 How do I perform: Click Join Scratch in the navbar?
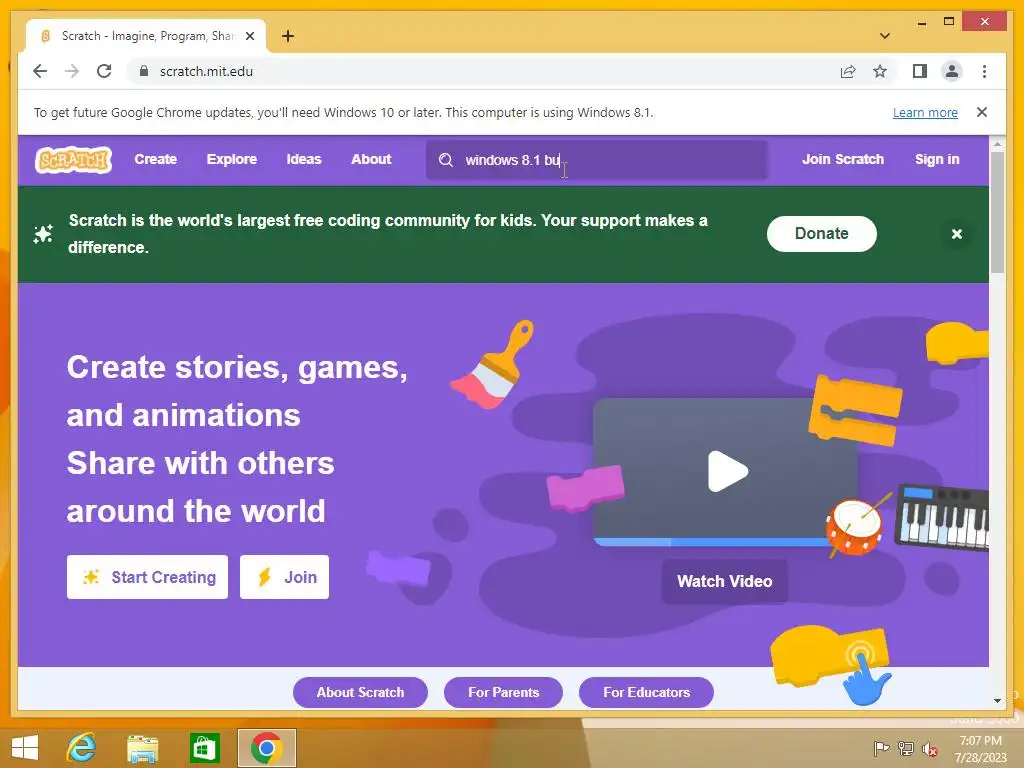[x=842, y=159]
